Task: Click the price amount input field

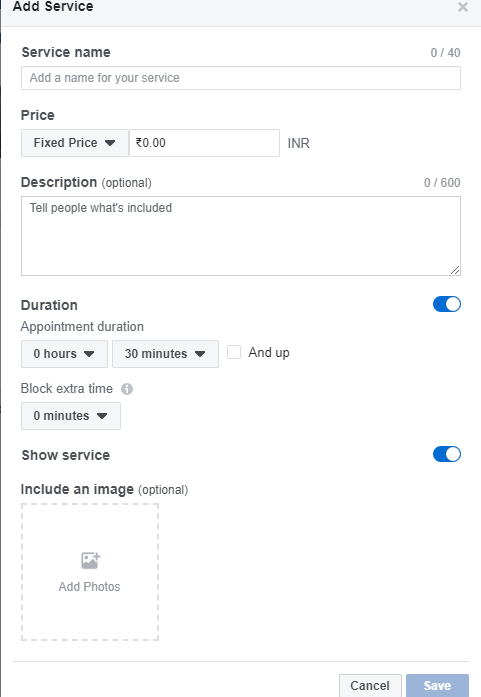Action: coord(204,143)
